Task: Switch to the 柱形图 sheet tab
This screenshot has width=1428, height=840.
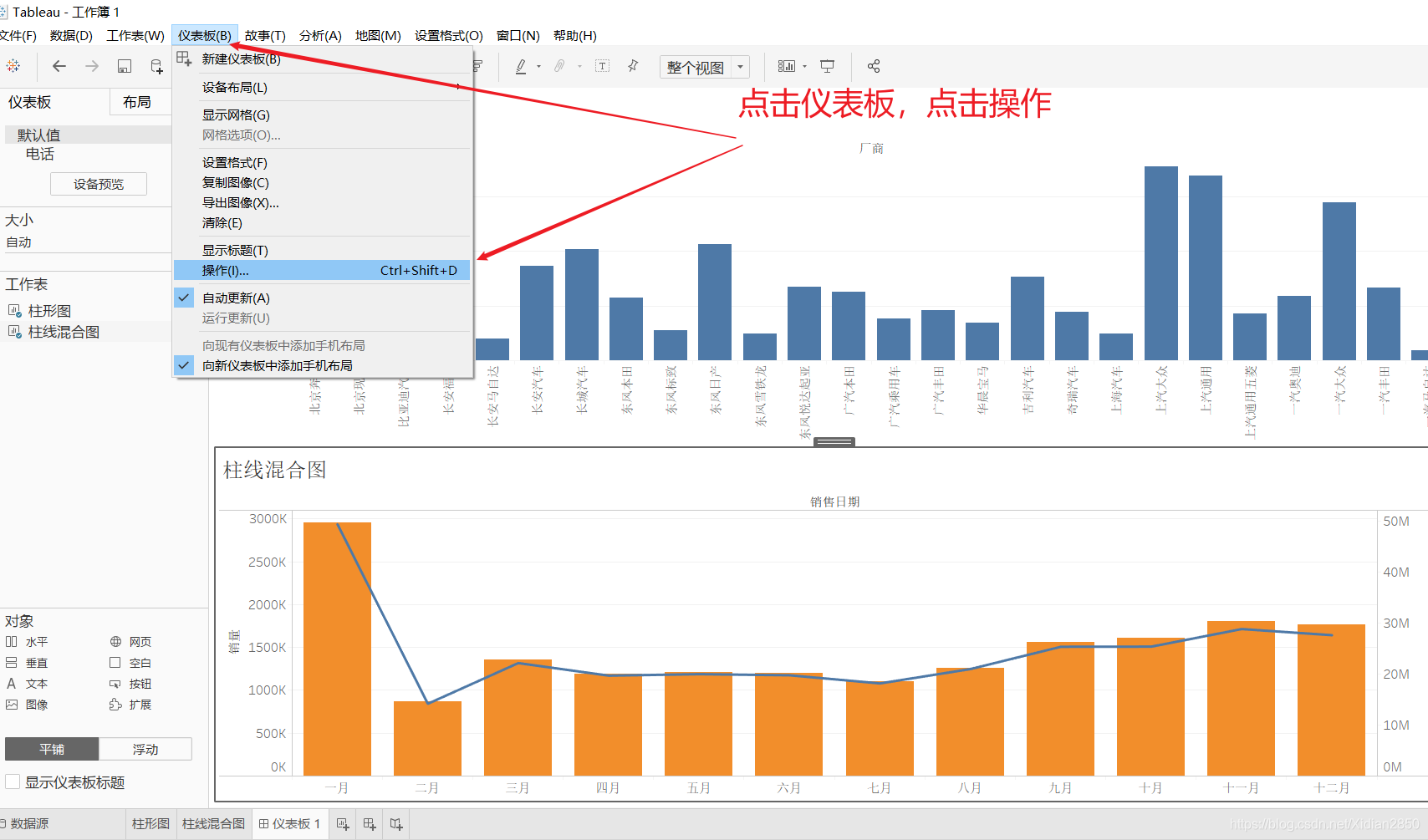Action: [150, 824]
